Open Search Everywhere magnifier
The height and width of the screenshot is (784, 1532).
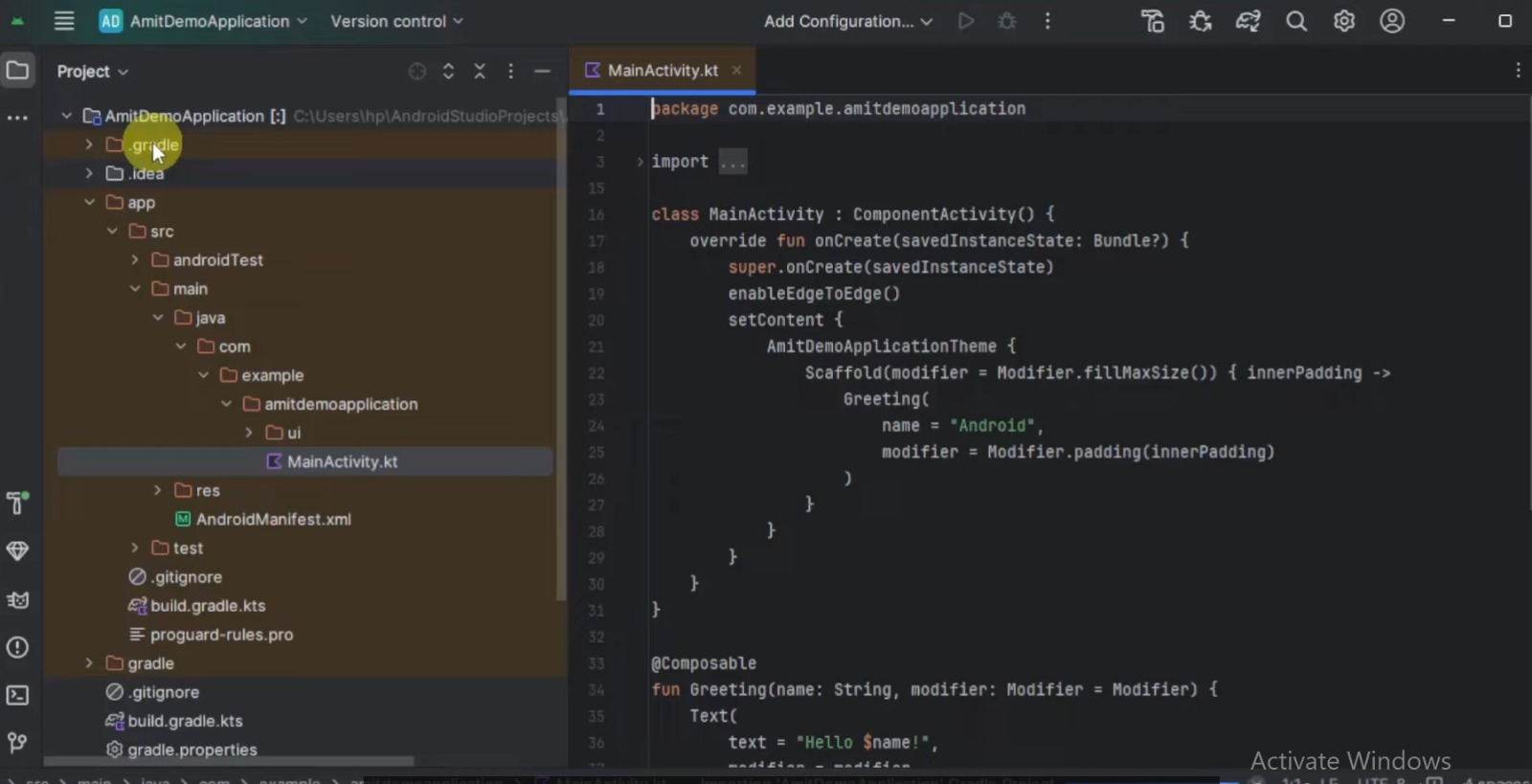(1296, 21)
